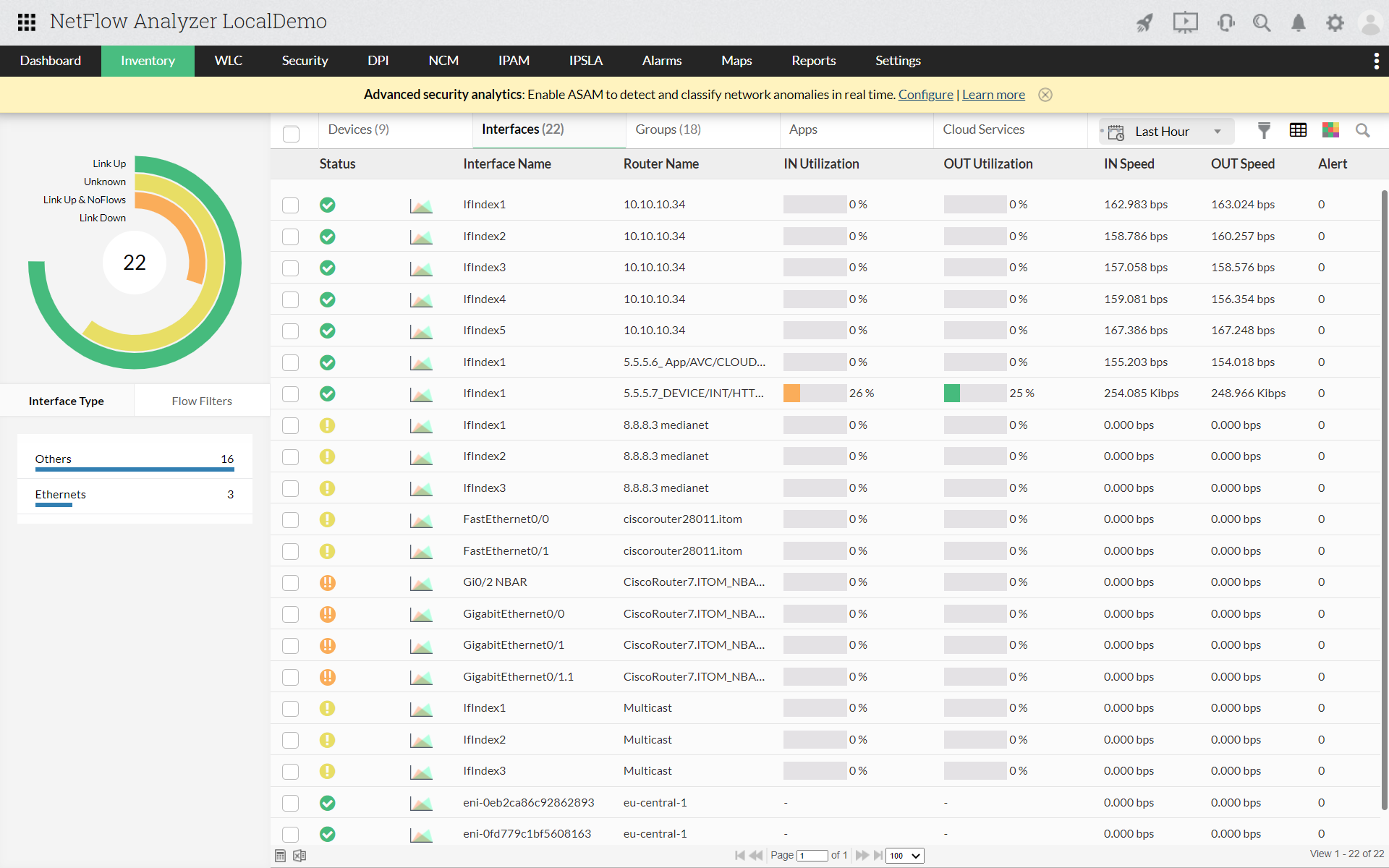Enable the select-all checkbox at the top
This screenshot has width=1389, height=868.
(290, 129)
